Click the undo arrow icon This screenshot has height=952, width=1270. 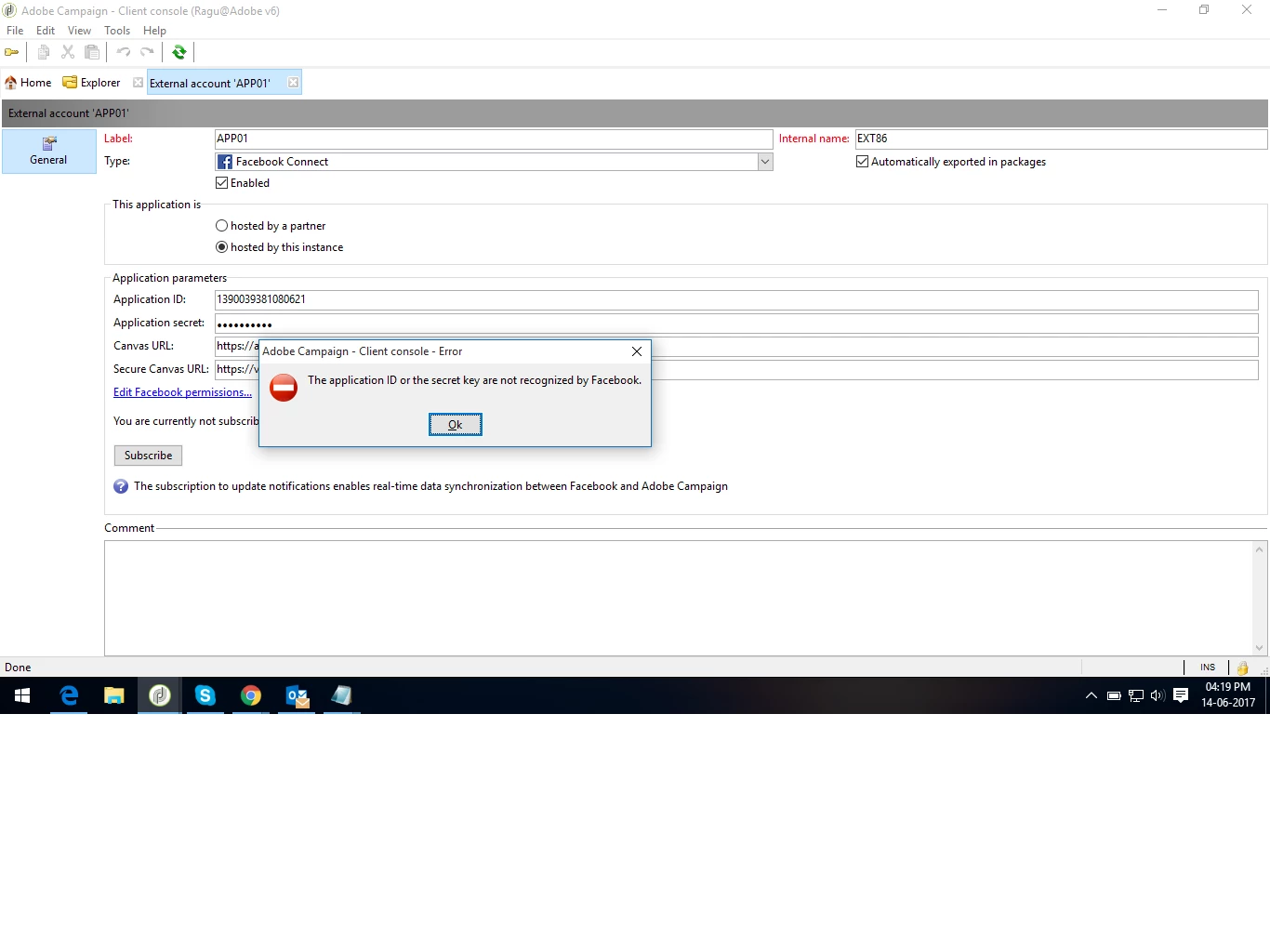tap(124, 52)
